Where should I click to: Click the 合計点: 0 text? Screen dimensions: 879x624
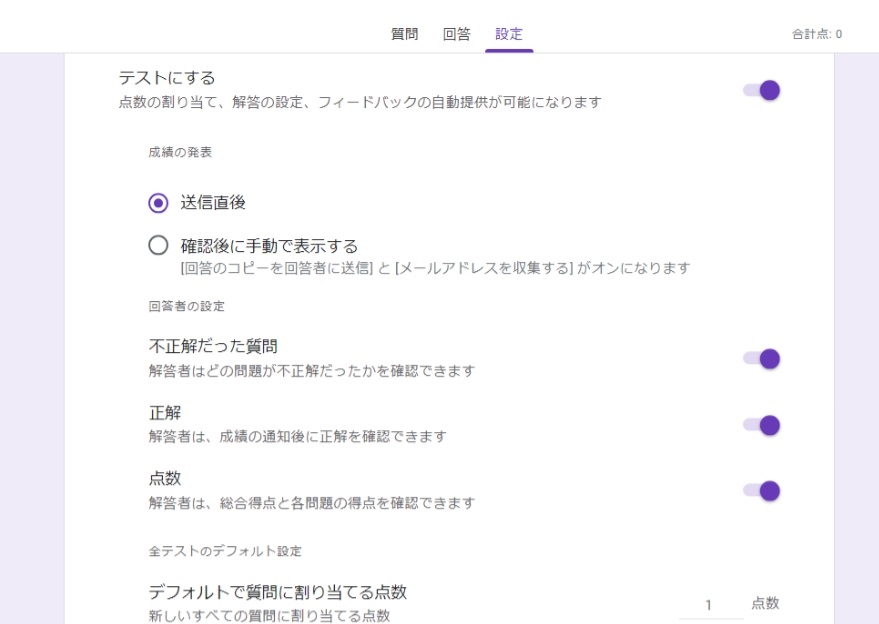click(x=817, y=34)
